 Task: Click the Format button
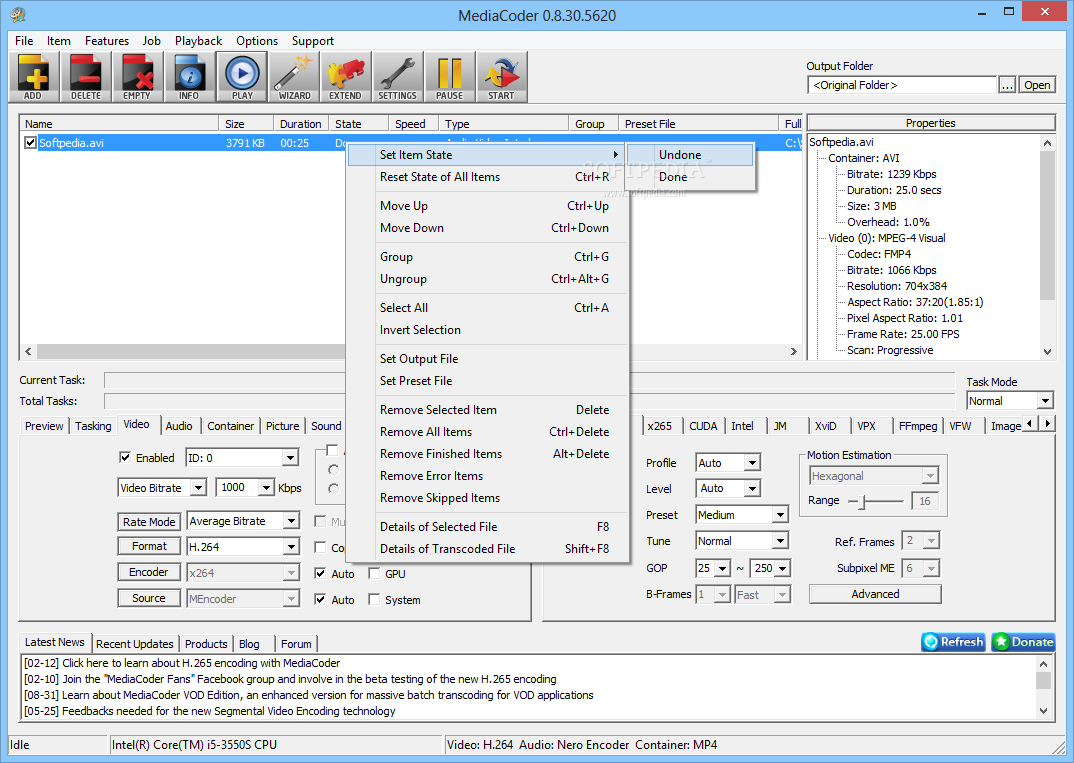point(149,547)
